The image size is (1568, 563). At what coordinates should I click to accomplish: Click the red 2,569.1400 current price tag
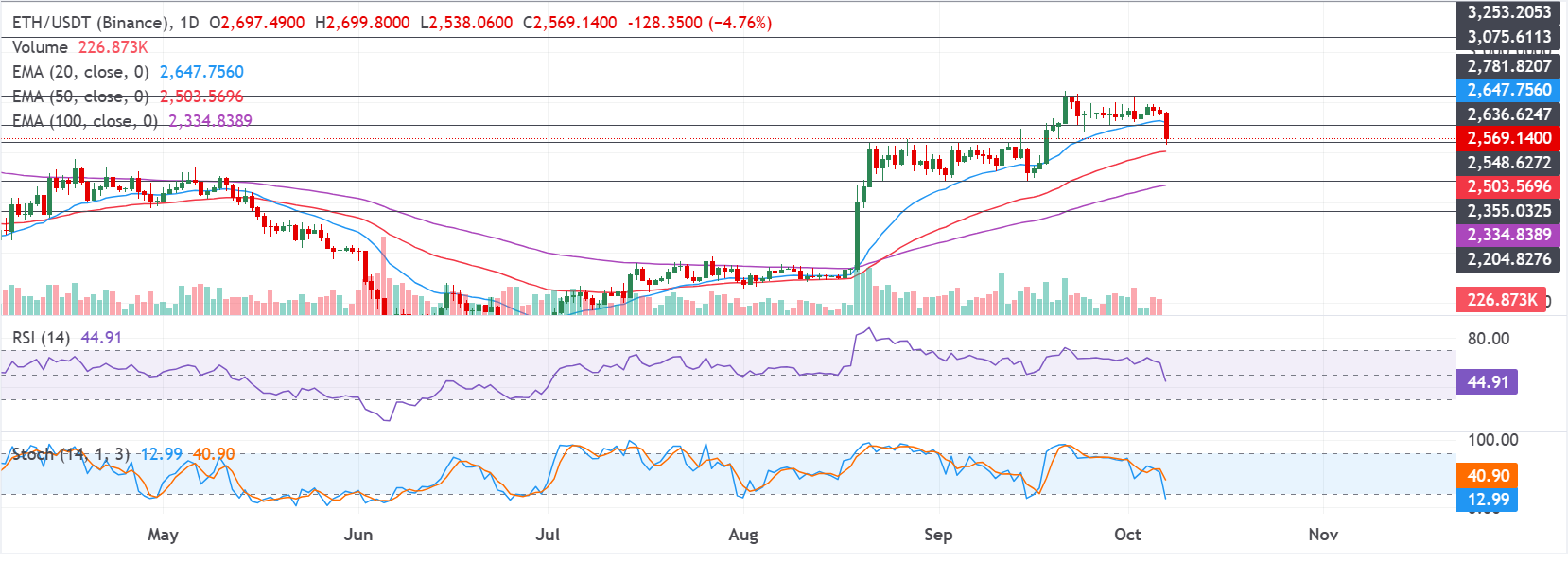1508,137
